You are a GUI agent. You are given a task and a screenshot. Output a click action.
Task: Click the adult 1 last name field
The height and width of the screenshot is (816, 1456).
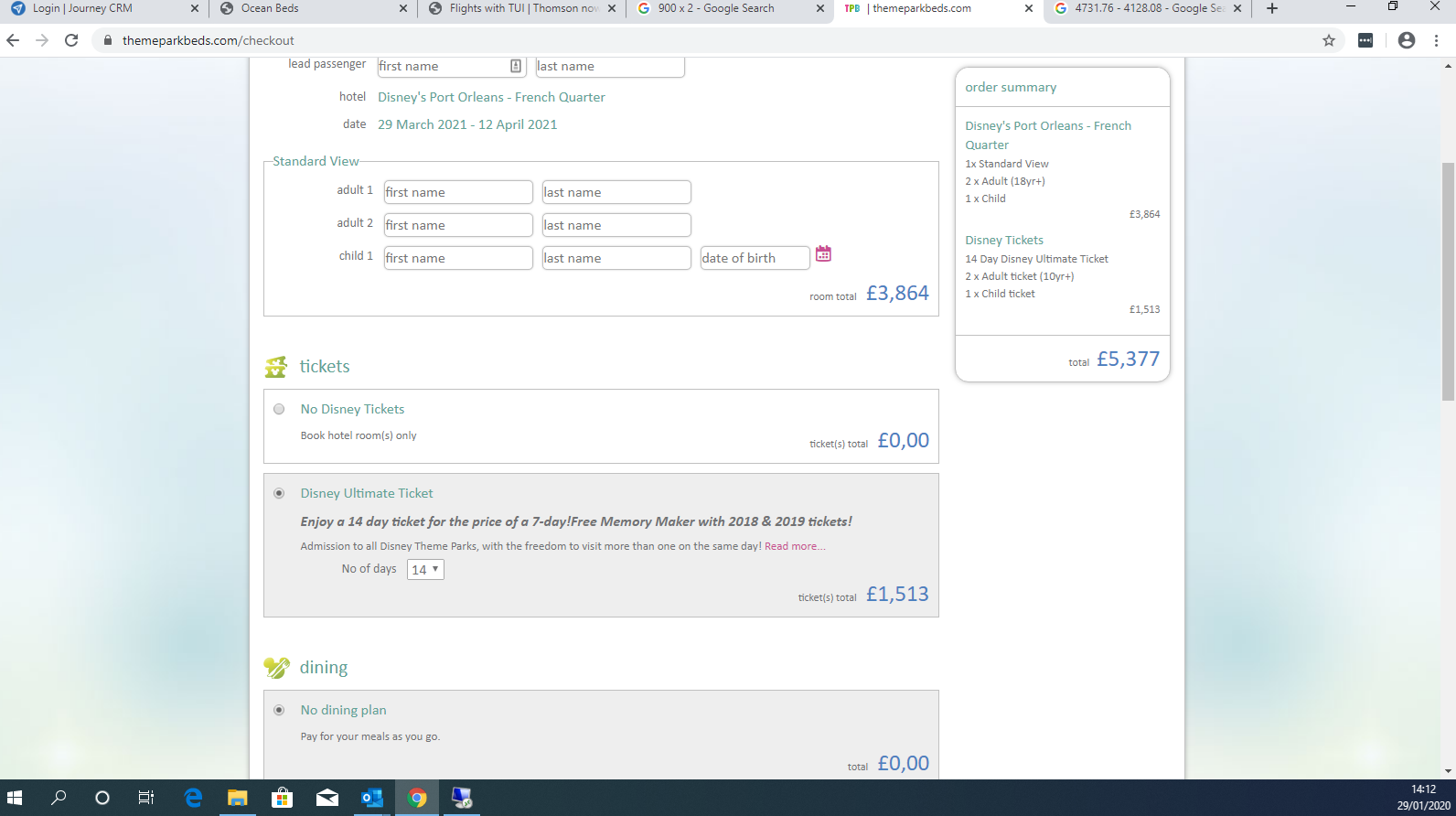(616, 192)
